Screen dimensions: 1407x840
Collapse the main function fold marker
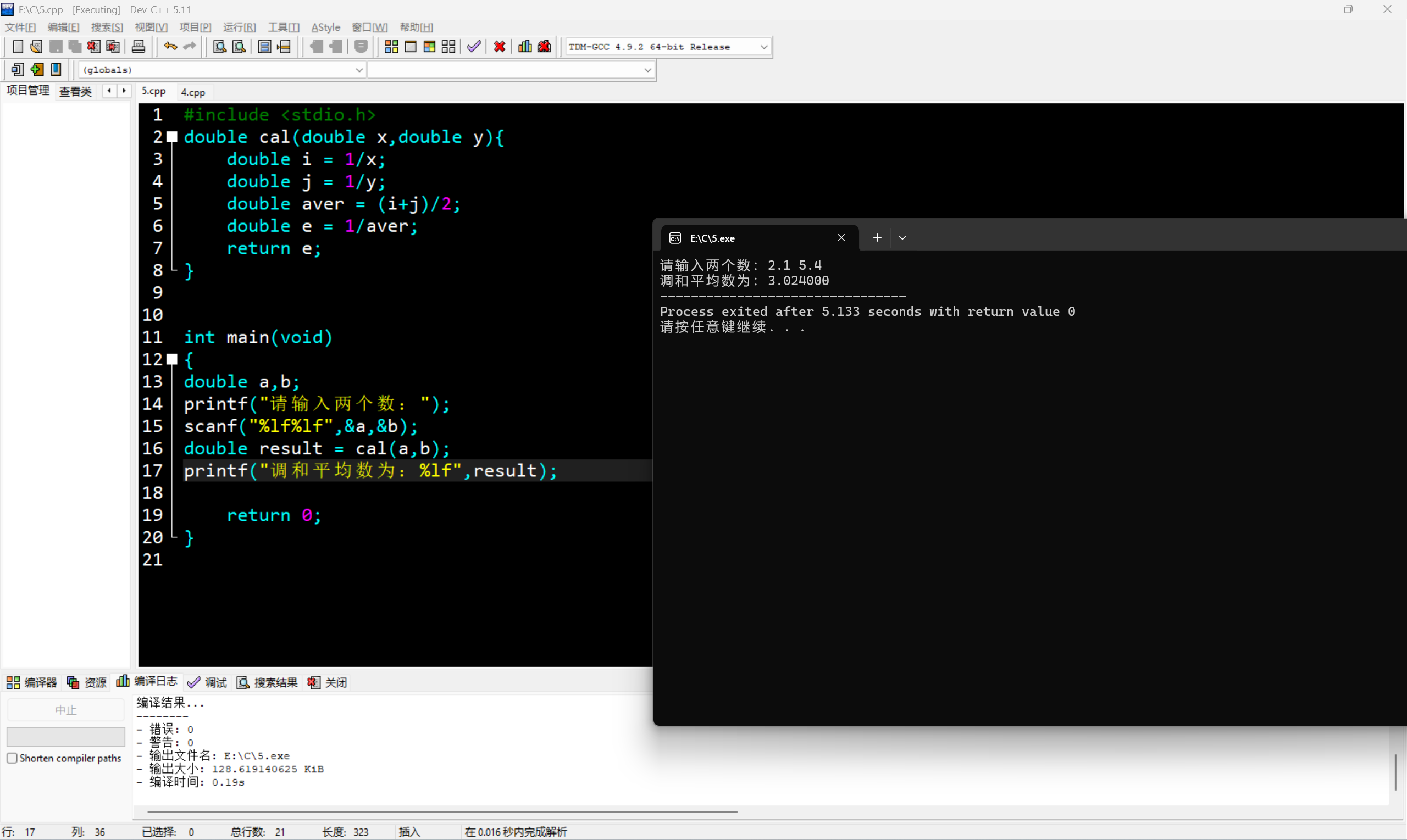click(x=172, y=359)
